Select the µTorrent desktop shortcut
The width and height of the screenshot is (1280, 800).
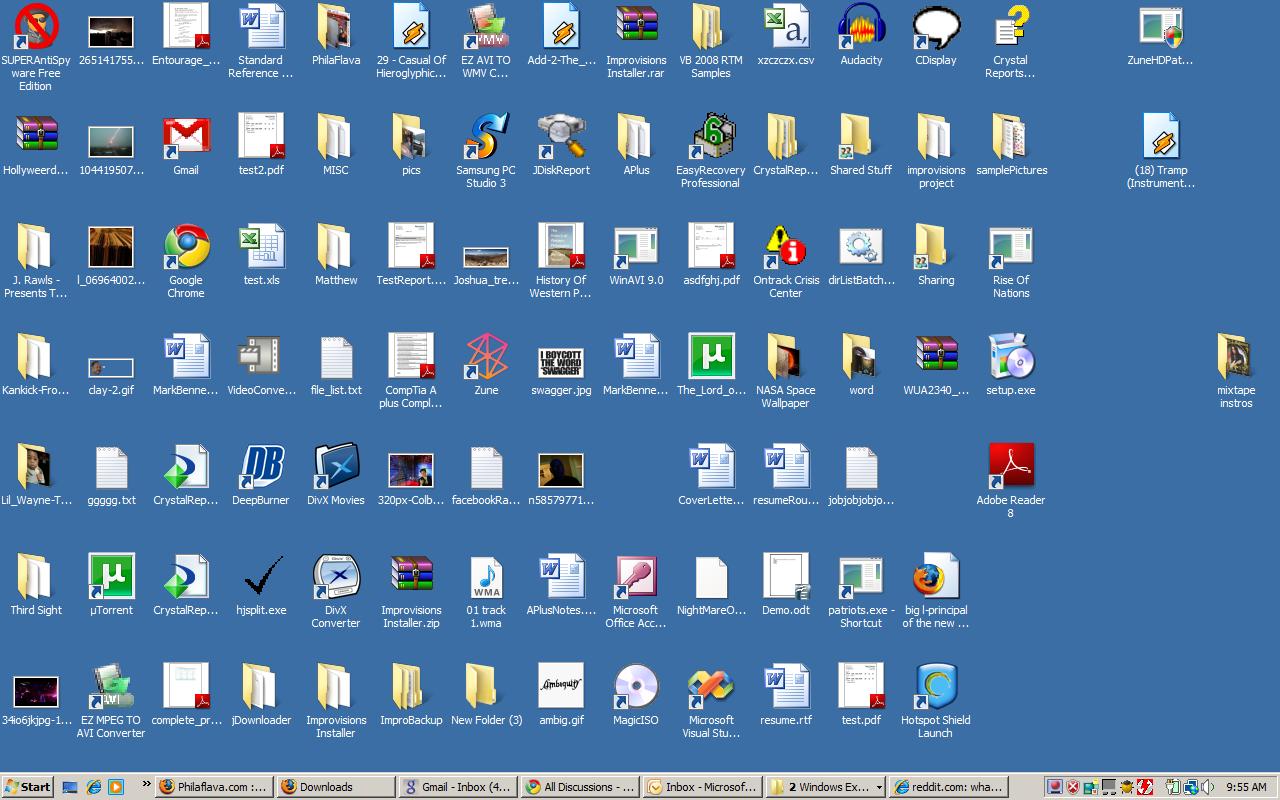point(111,577)
